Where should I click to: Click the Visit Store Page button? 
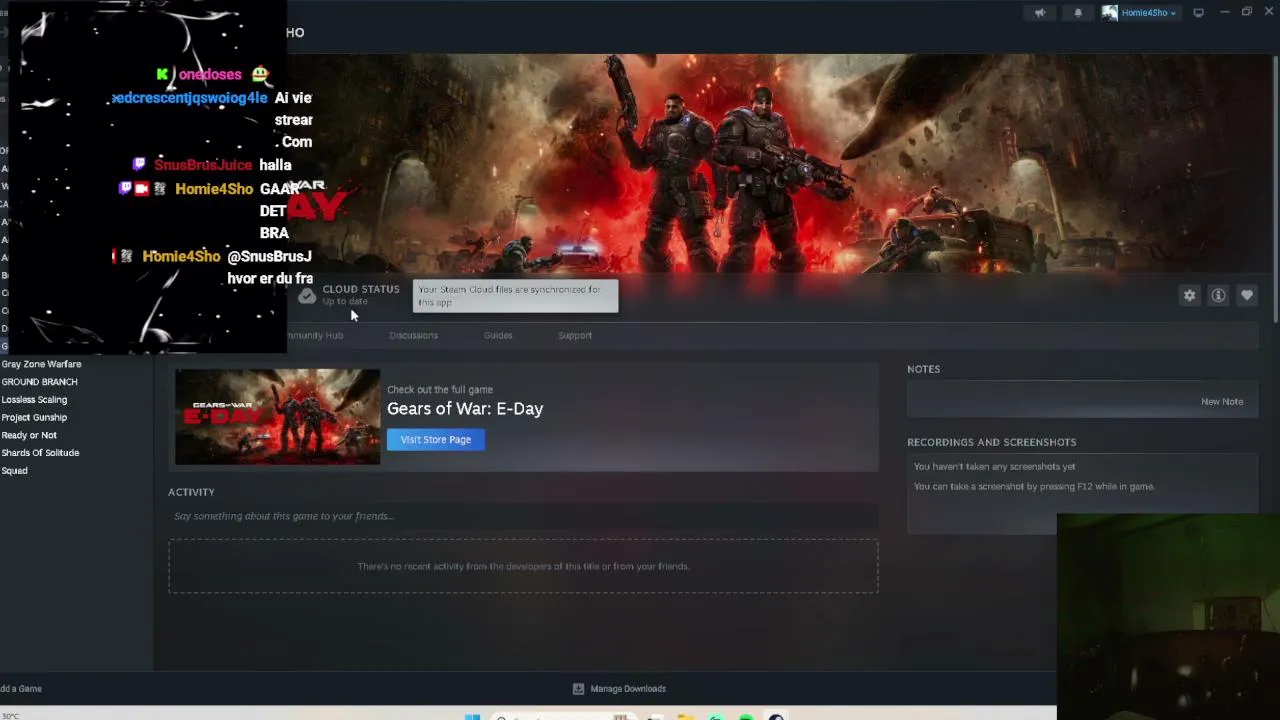pos(436,439)
